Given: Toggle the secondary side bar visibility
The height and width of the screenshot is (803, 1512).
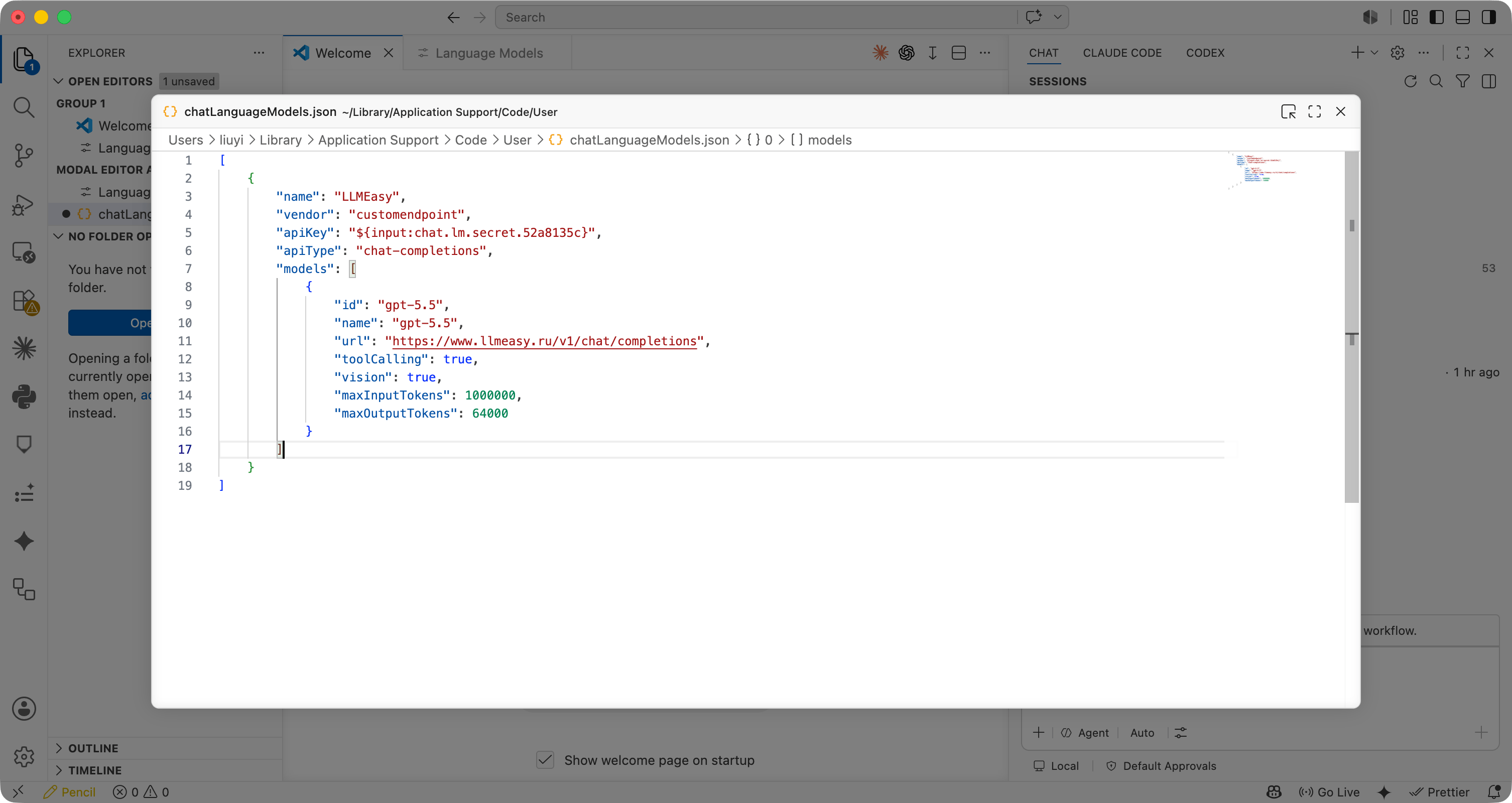Looking at the screenshot, I should pyautogui.click(x=1489, y=17).
